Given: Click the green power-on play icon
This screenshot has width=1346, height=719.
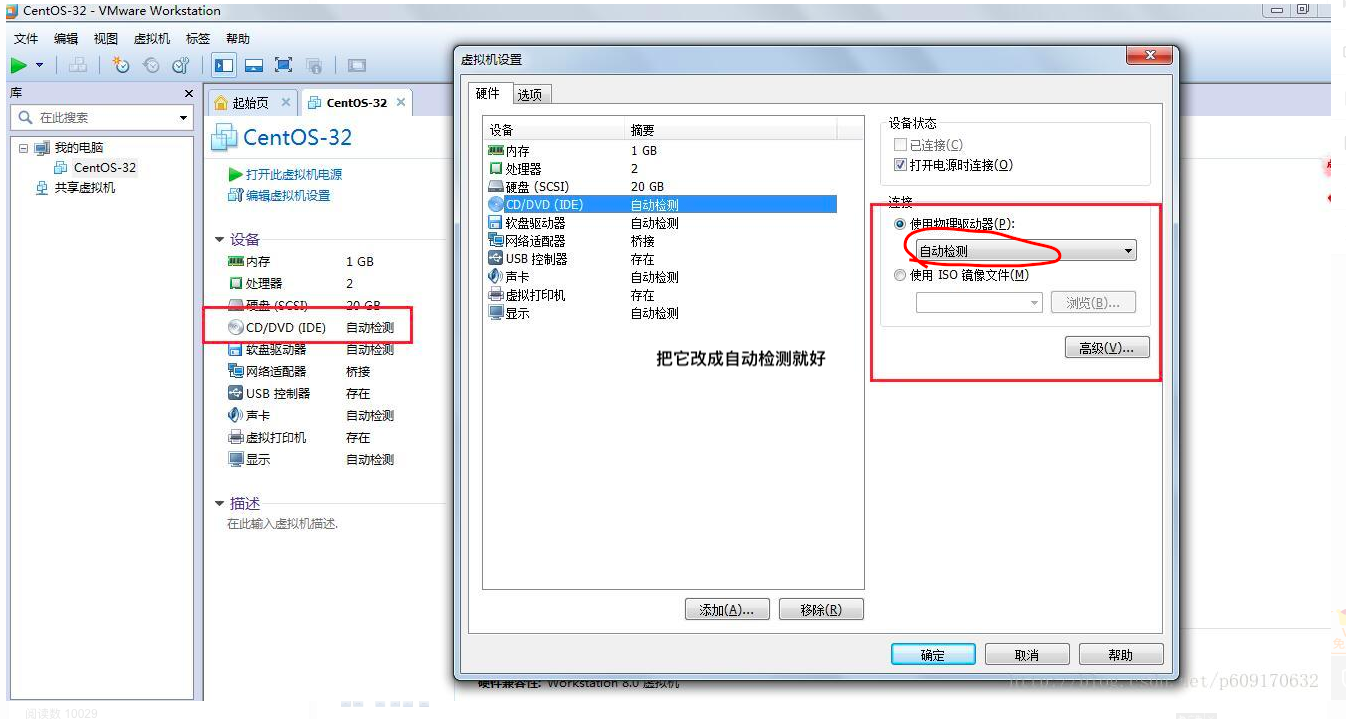Looking at the screenshot, I should pos(19,65).
